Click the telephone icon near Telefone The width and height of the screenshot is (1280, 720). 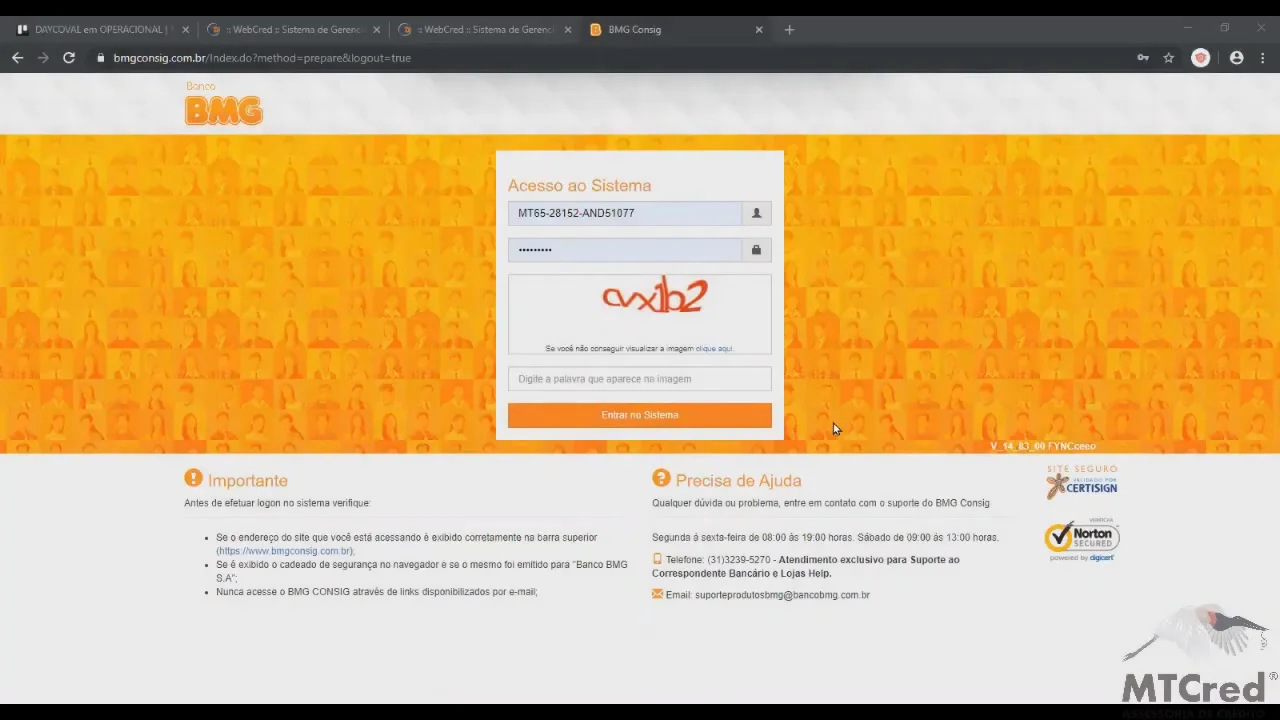coord(657,559)
